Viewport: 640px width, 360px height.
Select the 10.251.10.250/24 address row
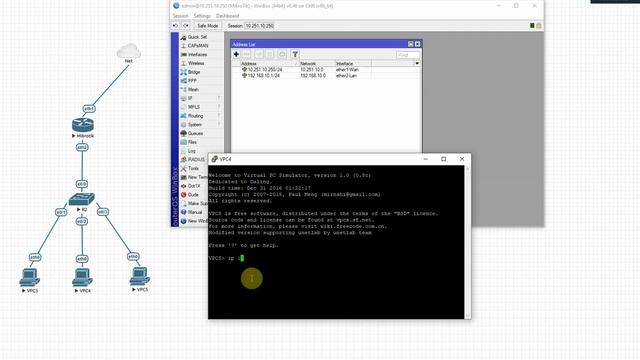326,70
